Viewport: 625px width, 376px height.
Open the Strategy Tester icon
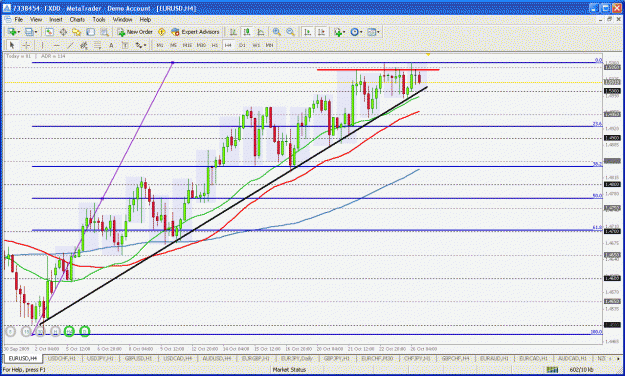point(104,32)
